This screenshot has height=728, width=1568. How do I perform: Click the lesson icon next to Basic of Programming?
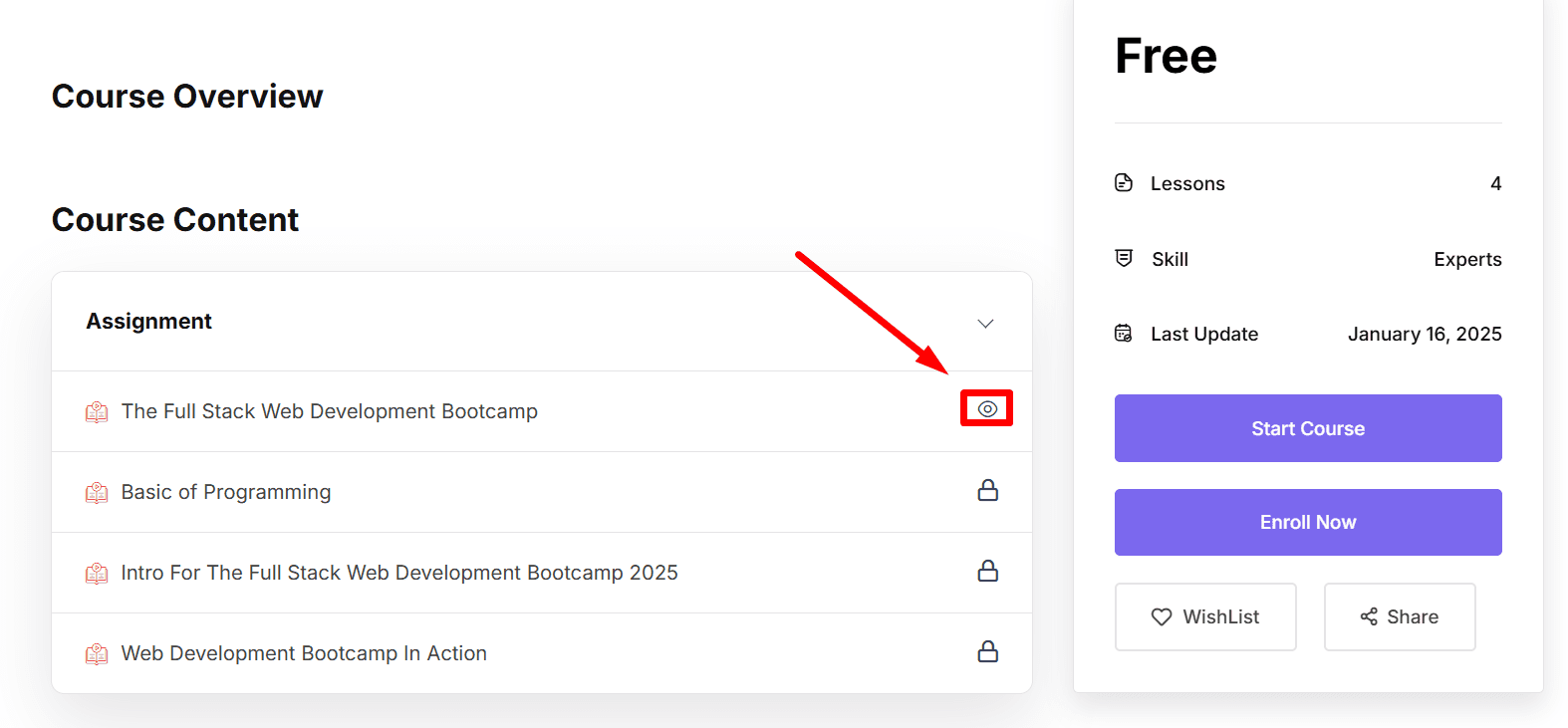coord(96,492)
